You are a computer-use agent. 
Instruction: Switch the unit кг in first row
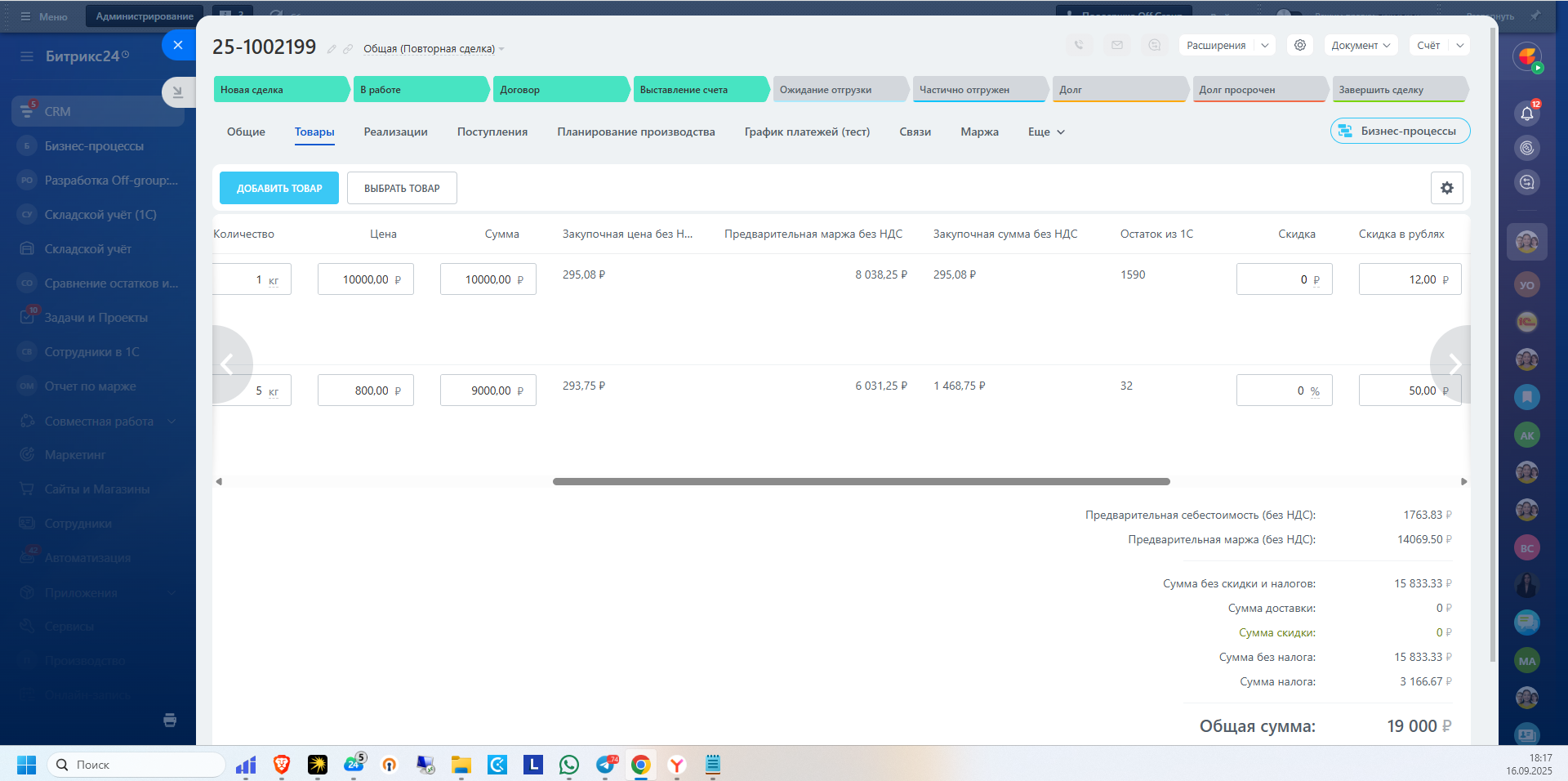[x=274, y=280]
